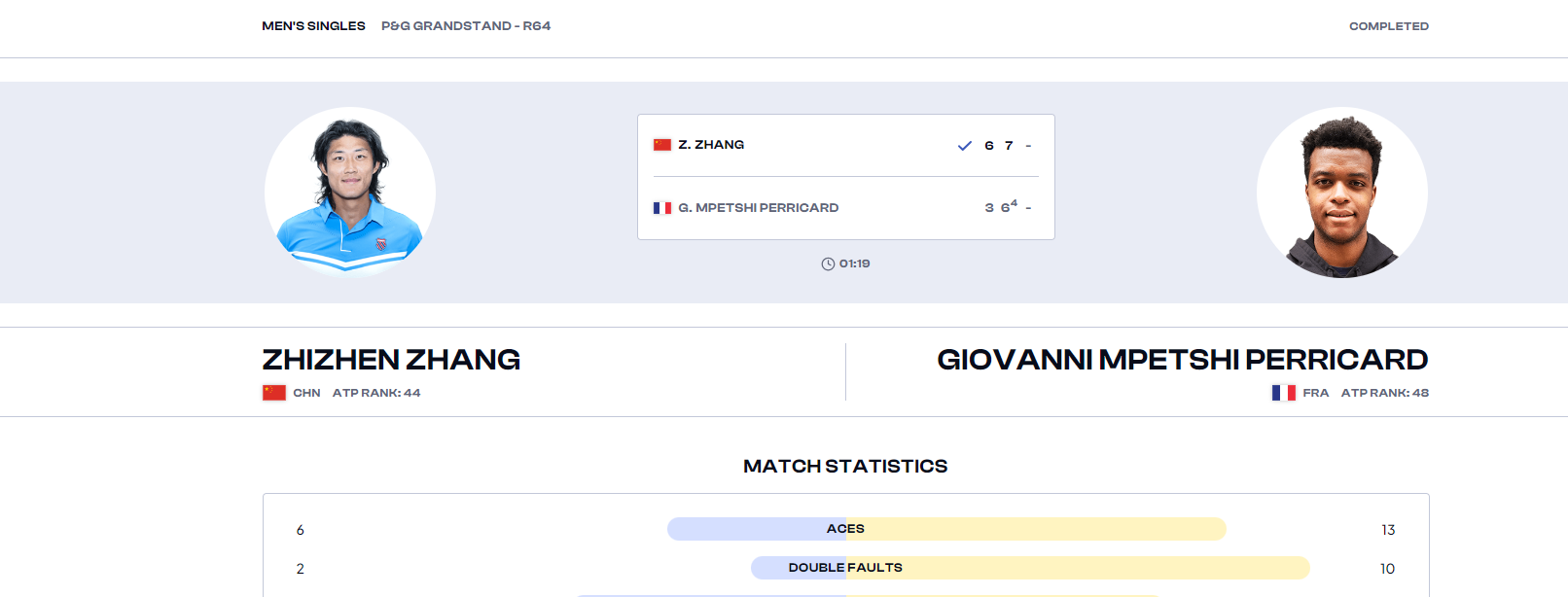Click the China flag under Zhizhen Zhang's name

click(274, 393)
